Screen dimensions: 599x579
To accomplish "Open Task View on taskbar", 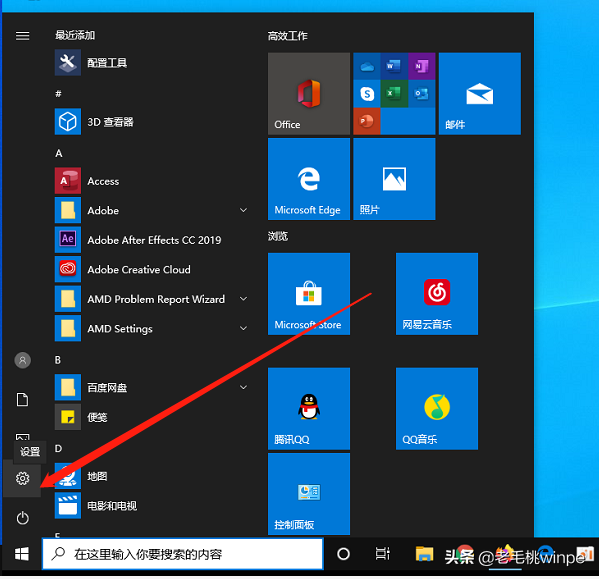I will 382,554.
